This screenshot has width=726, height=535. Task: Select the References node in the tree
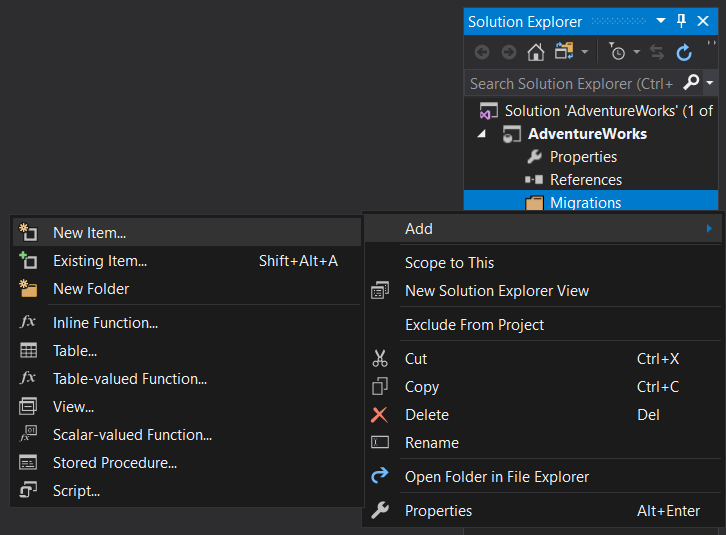click(x=585, y=180)
